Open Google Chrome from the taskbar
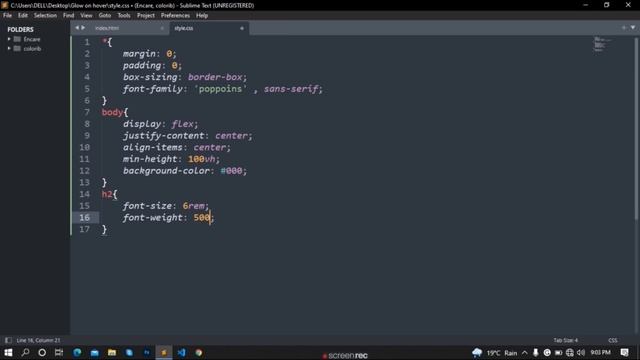The image size is (640, 360). [x=199, y=352]
